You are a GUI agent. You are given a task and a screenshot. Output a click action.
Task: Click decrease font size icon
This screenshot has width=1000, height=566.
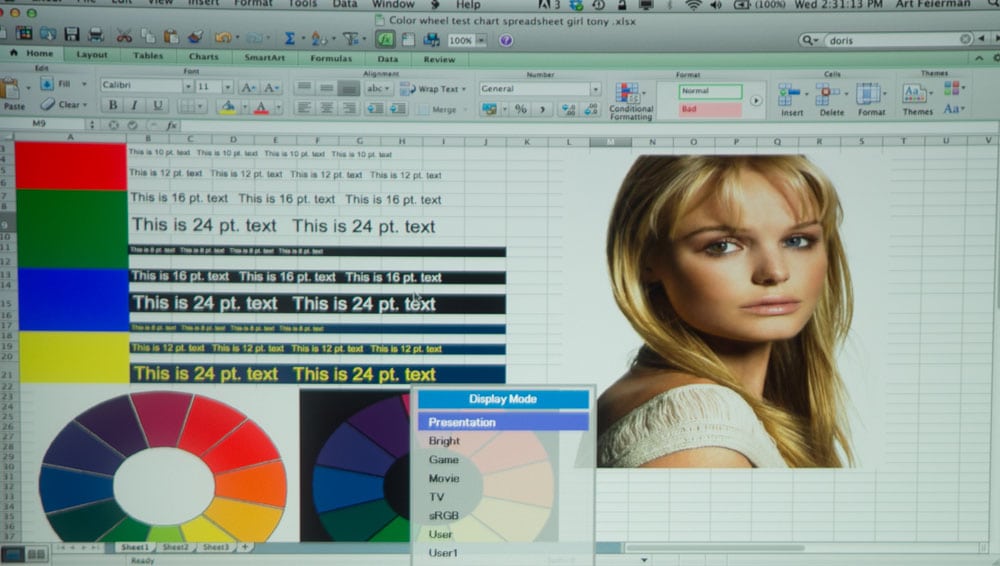271,87
